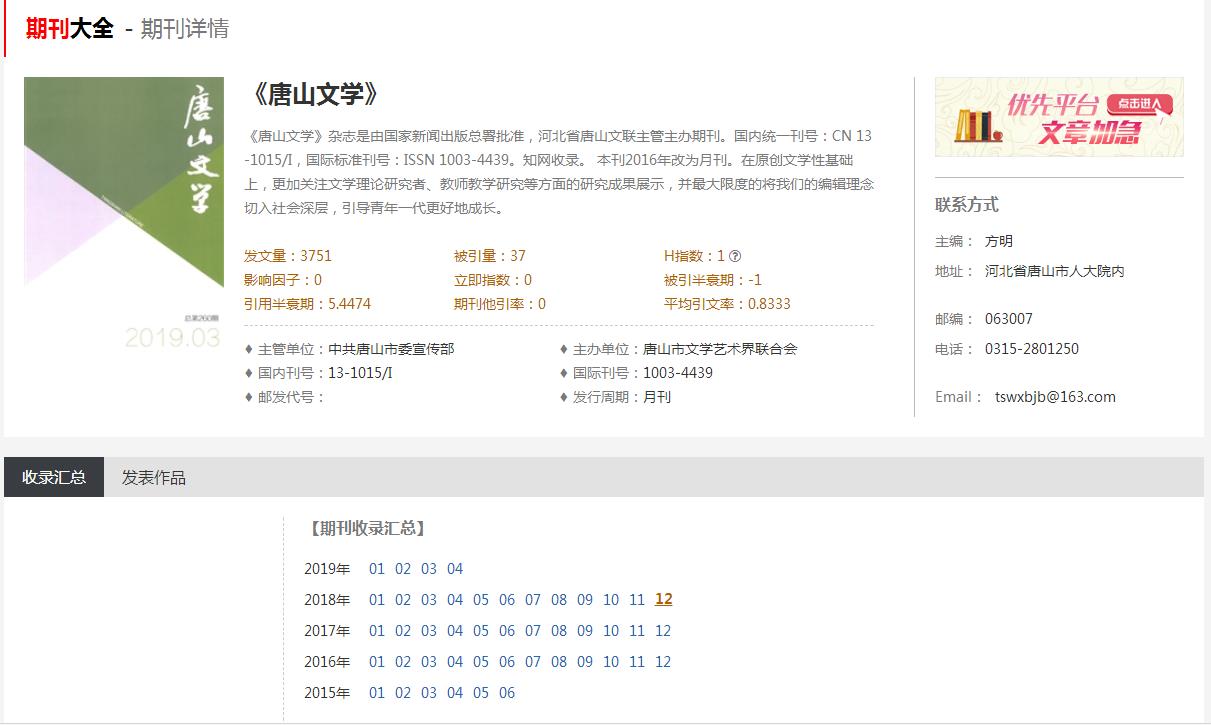Open the 唐山文学 journal cover thumbnail
The image size is (1211, 725).
124,212
